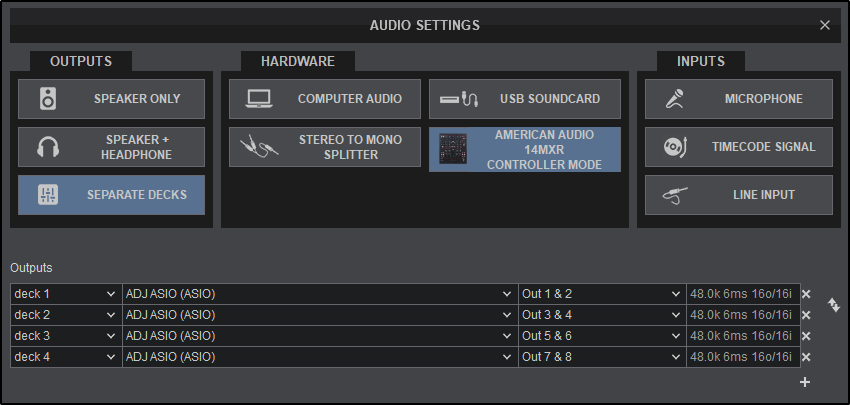
Task: Add a new output row with plus
Action: point(805,382)
